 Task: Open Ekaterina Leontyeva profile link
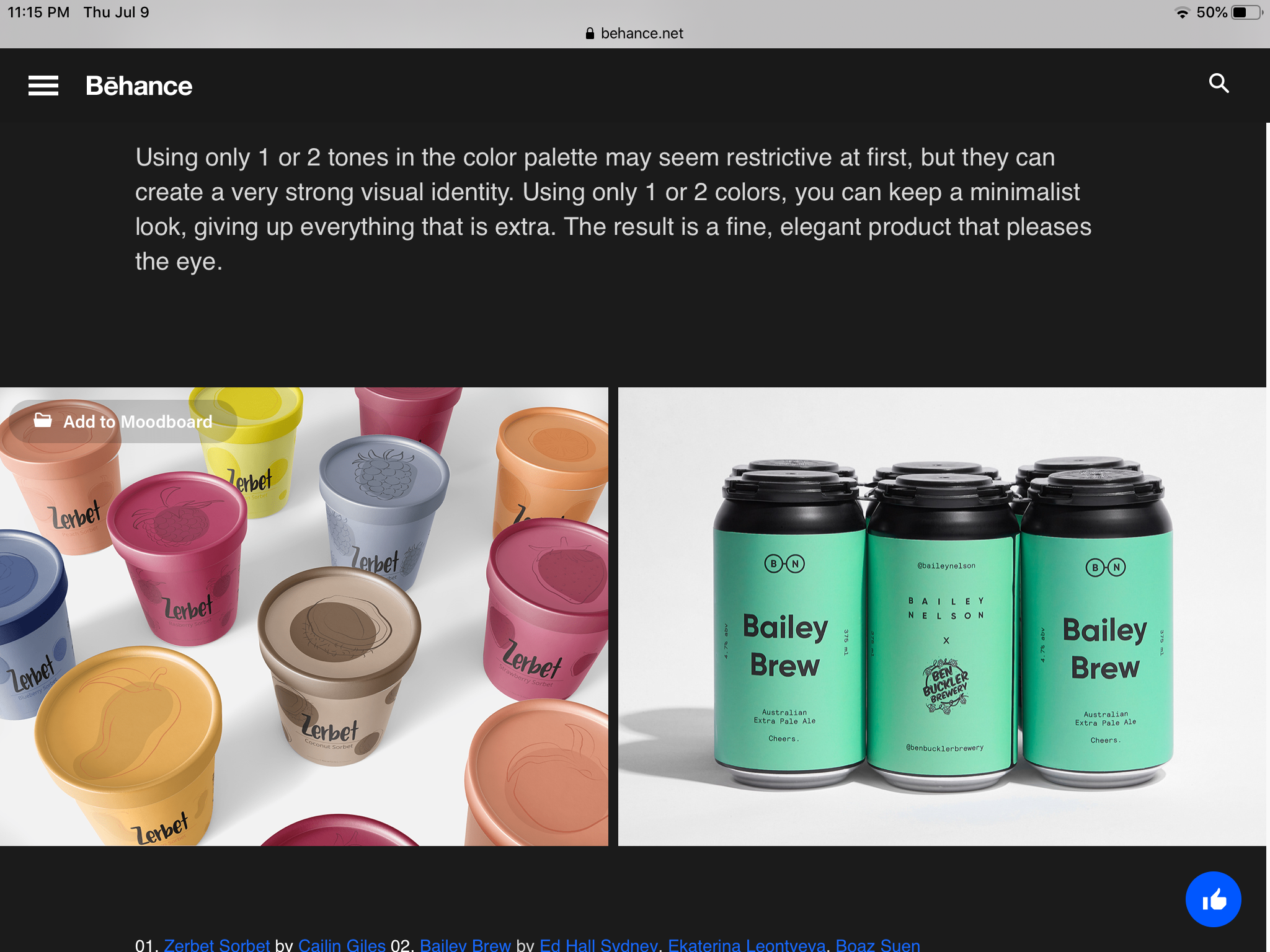tap(747, 945)
